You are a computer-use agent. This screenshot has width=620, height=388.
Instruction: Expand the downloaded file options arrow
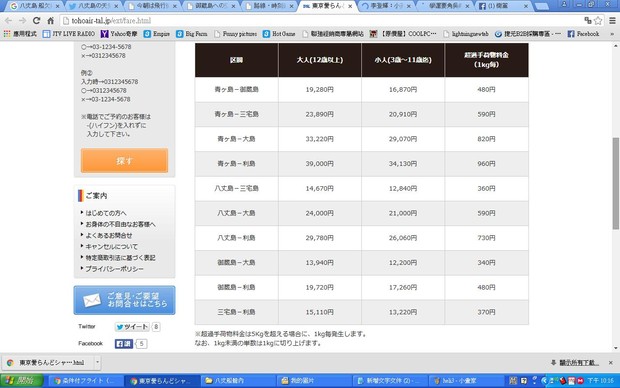[x=97, y=362]
